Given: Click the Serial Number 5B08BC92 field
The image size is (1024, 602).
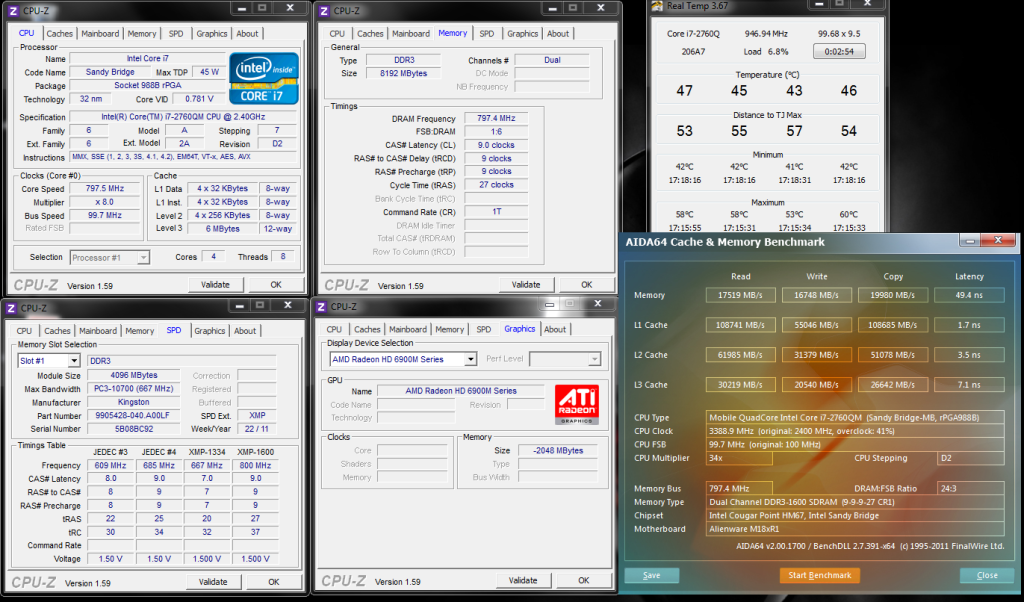Looking at the screenshot, I should click(x=133, y=429).
